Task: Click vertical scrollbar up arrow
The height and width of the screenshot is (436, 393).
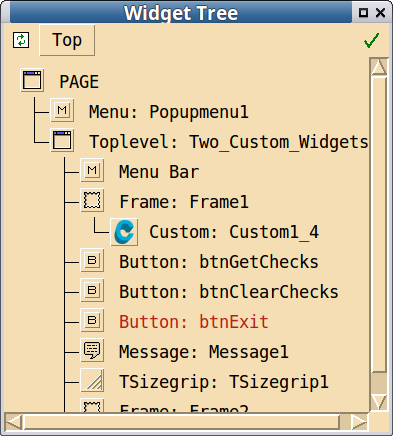Action: coord(379,68)
